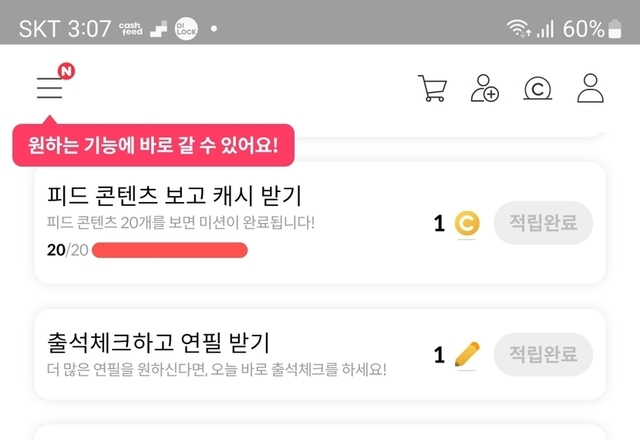Tap the pencil reward icon
This screenshot has height=440, width=640.
pyautogui.click(x=466, y=354)
